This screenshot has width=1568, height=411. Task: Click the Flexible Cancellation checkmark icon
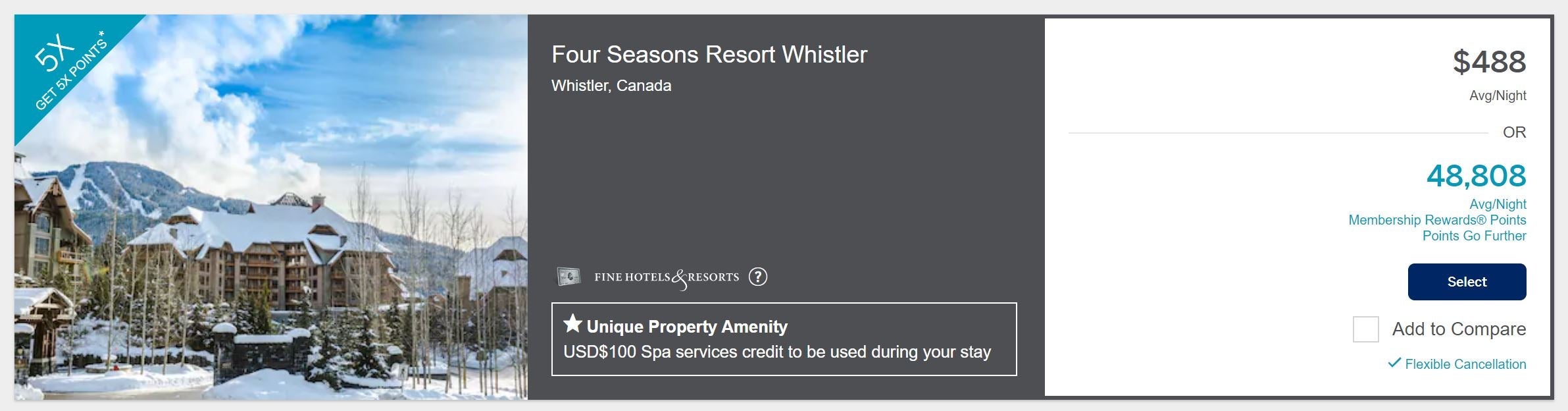[x=1394, y=363]
